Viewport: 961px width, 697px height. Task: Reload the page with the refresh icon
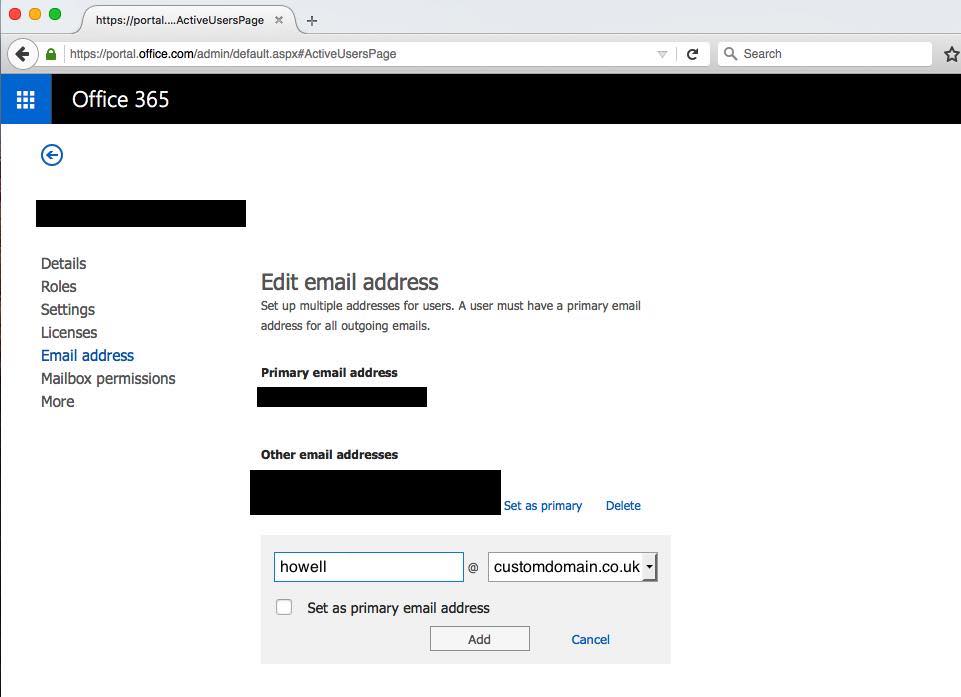pyautogui.click(x=693, y=54)
